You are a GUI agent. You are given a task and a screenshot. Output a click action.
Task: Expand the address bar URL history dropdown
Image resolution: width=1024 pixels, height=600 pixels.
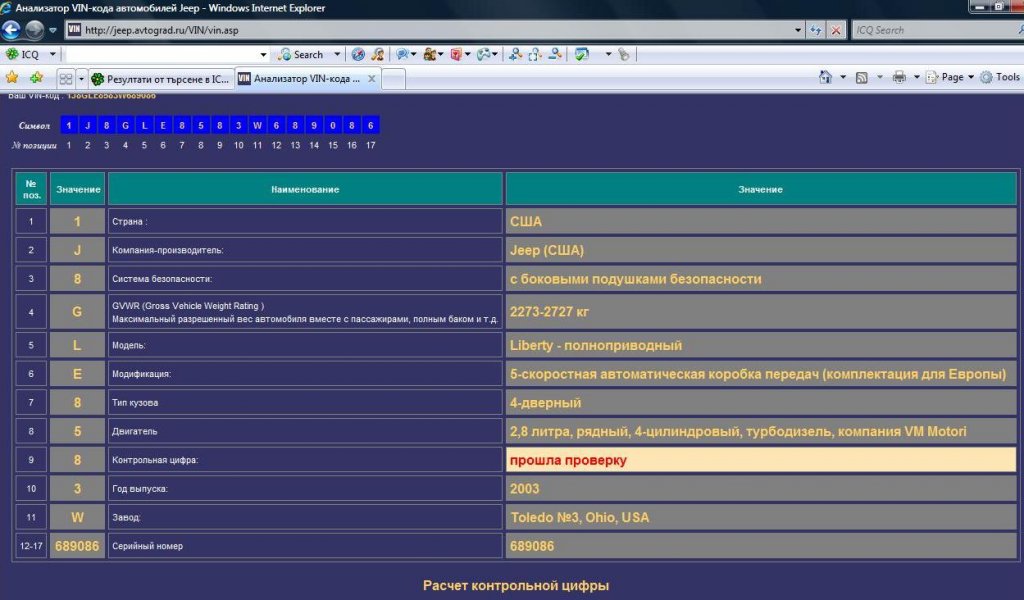click(798, 30)
